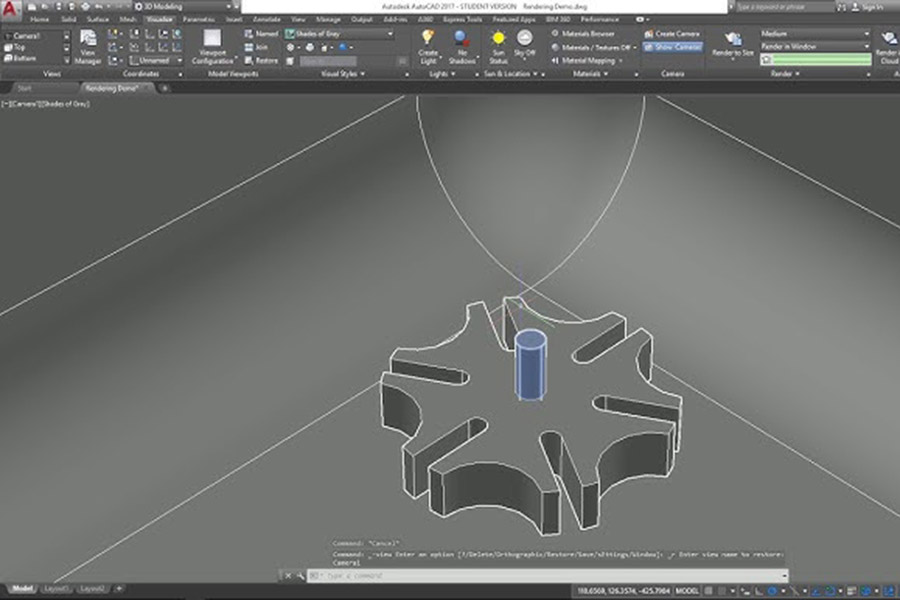Open the Mesh ribbon tab
This screenshot has width=900, height=600.
point(127,20)
